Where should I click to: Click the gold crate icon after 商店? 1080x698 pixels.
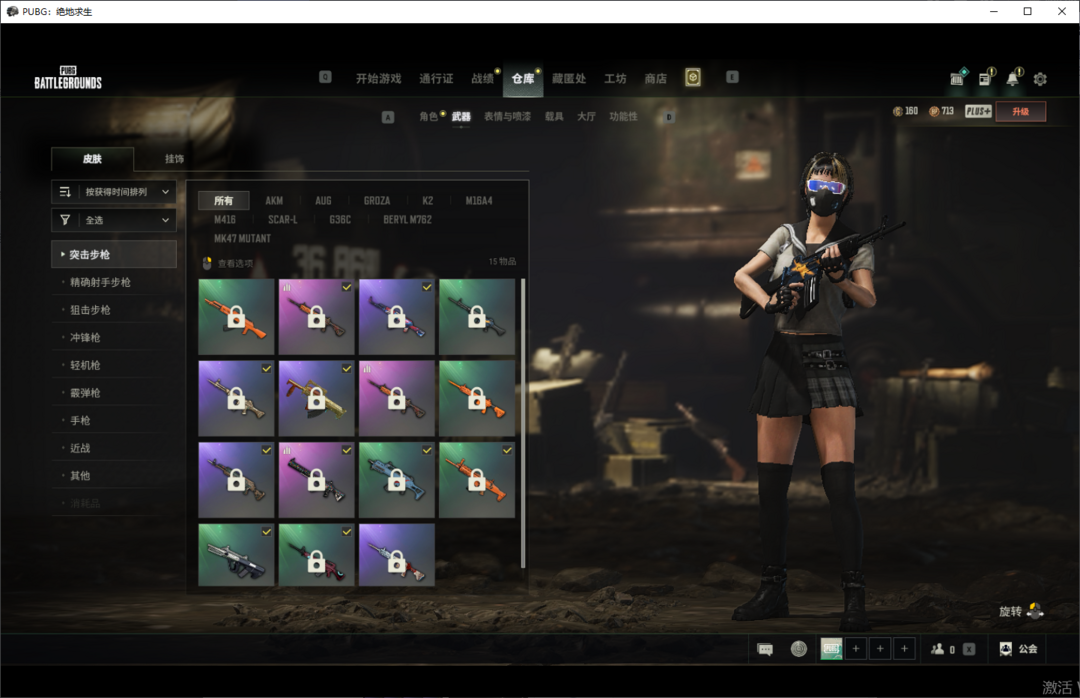[x=693, y=78]
